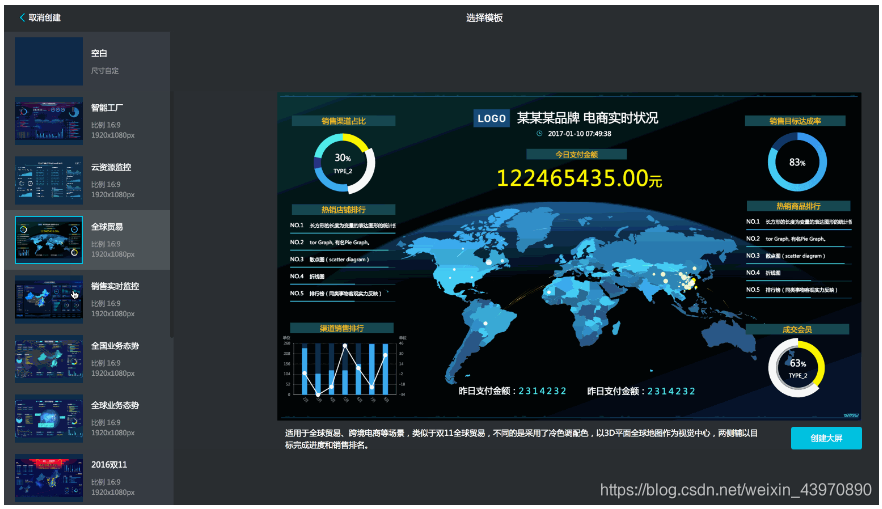The image size is (882, 509).
Task: Click the 2016双11 template name
Action: tap(109, 465)
